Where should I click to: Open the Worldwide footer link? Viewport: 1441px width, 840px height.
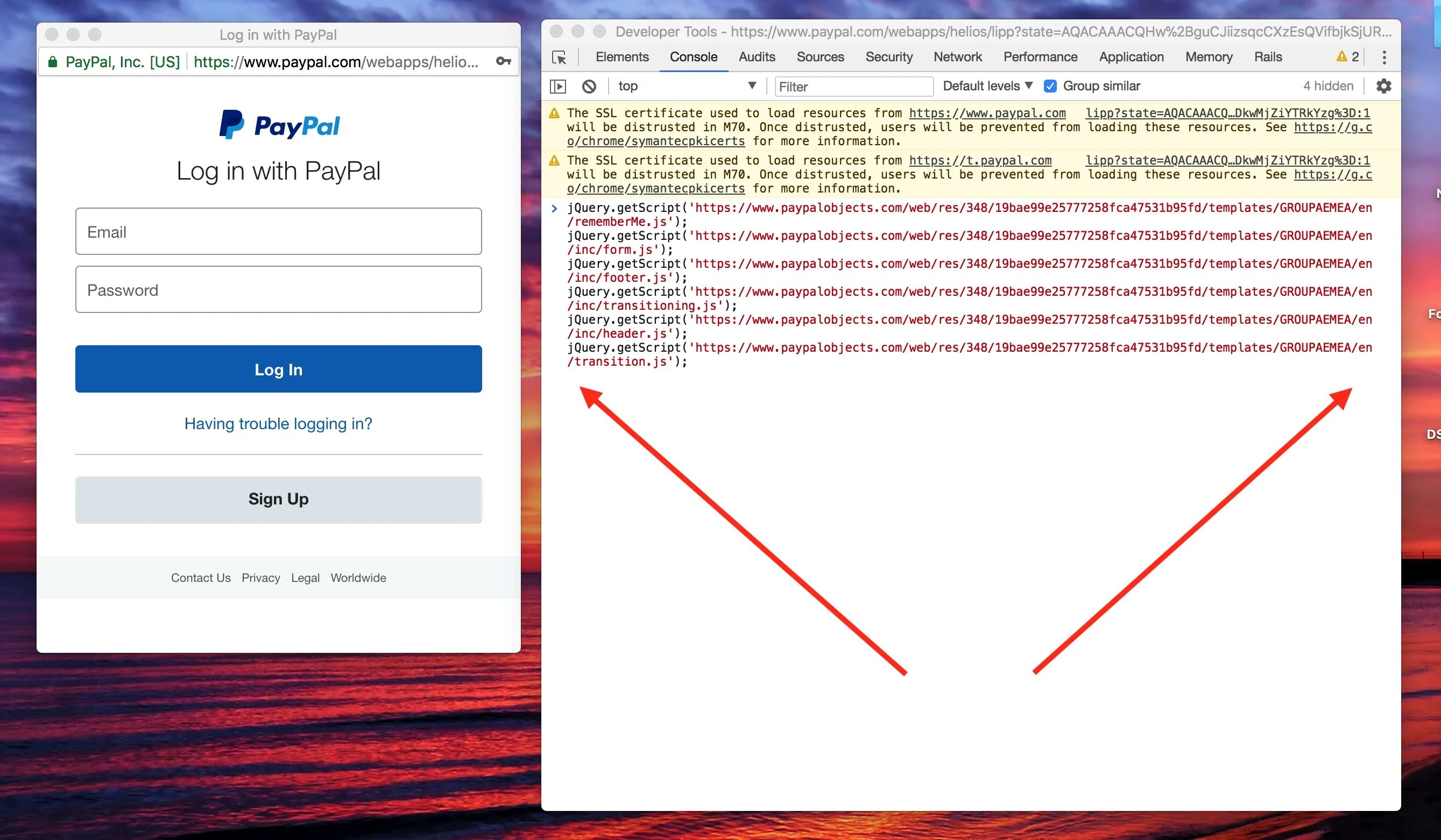click(358, 578)
